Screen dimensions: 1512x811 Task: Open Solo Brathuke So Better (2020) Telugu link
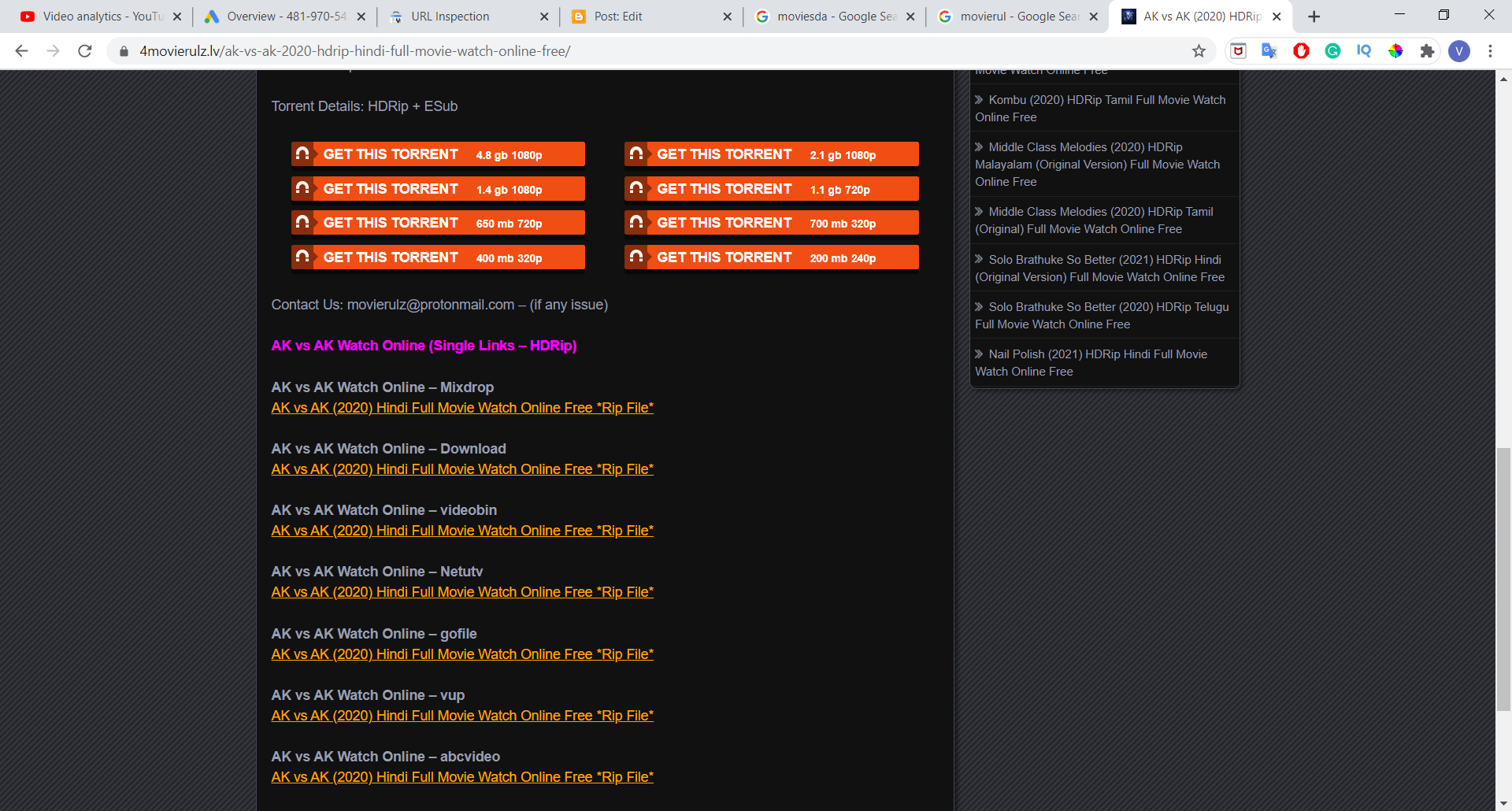(1102, 316)
